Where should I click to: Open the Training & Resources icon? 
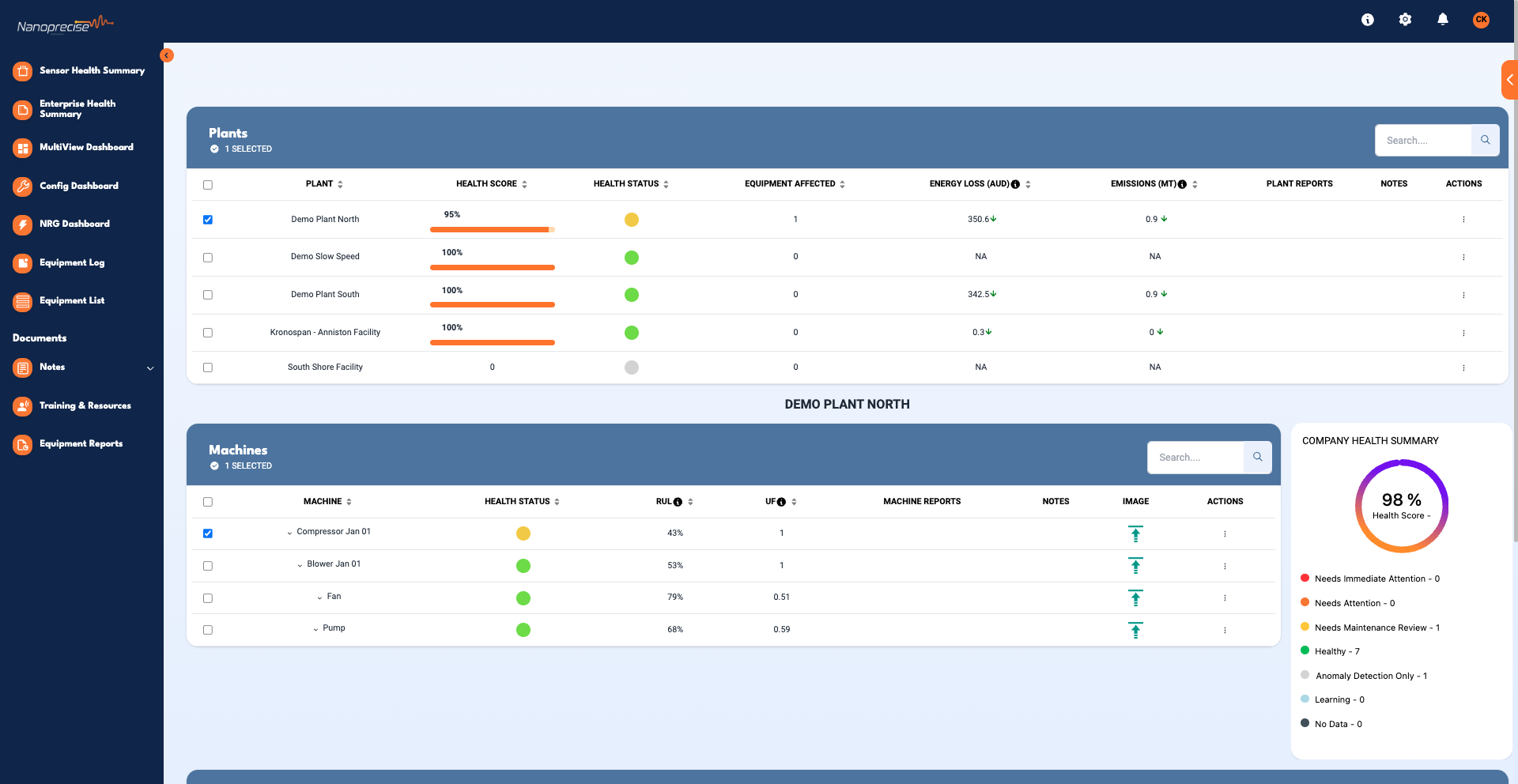point(21,405)
